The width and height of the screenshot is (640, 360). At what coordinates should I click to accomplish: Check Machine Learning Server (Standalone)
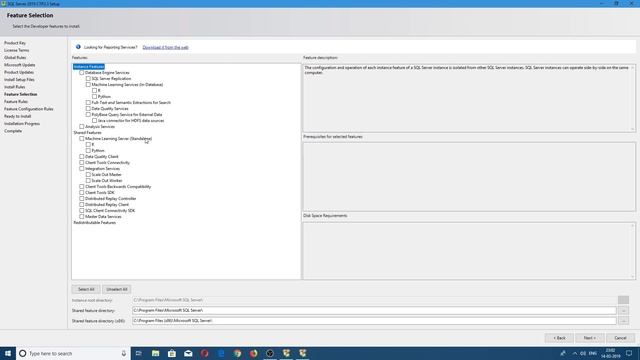coord(82,138)
